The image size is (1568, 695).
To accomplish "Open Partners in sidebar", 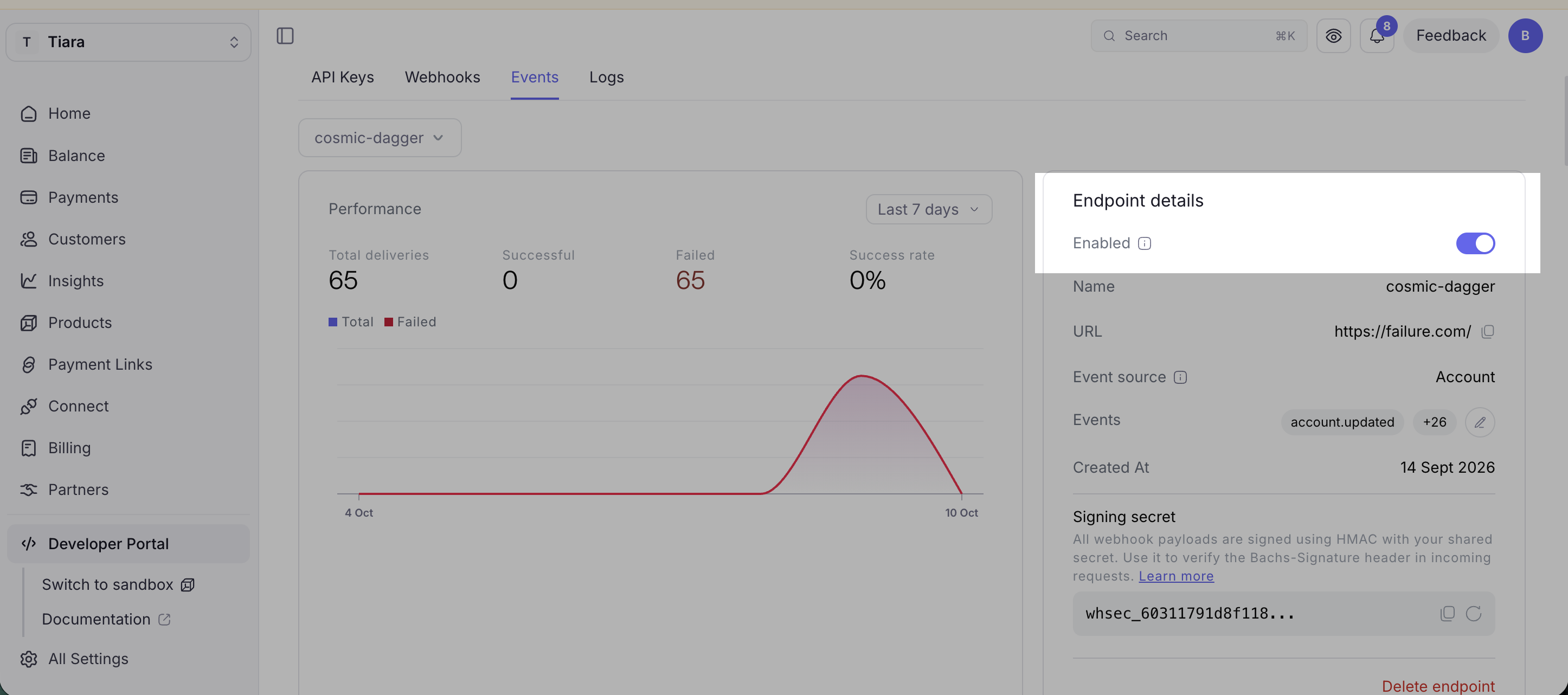I will point(129,490).
